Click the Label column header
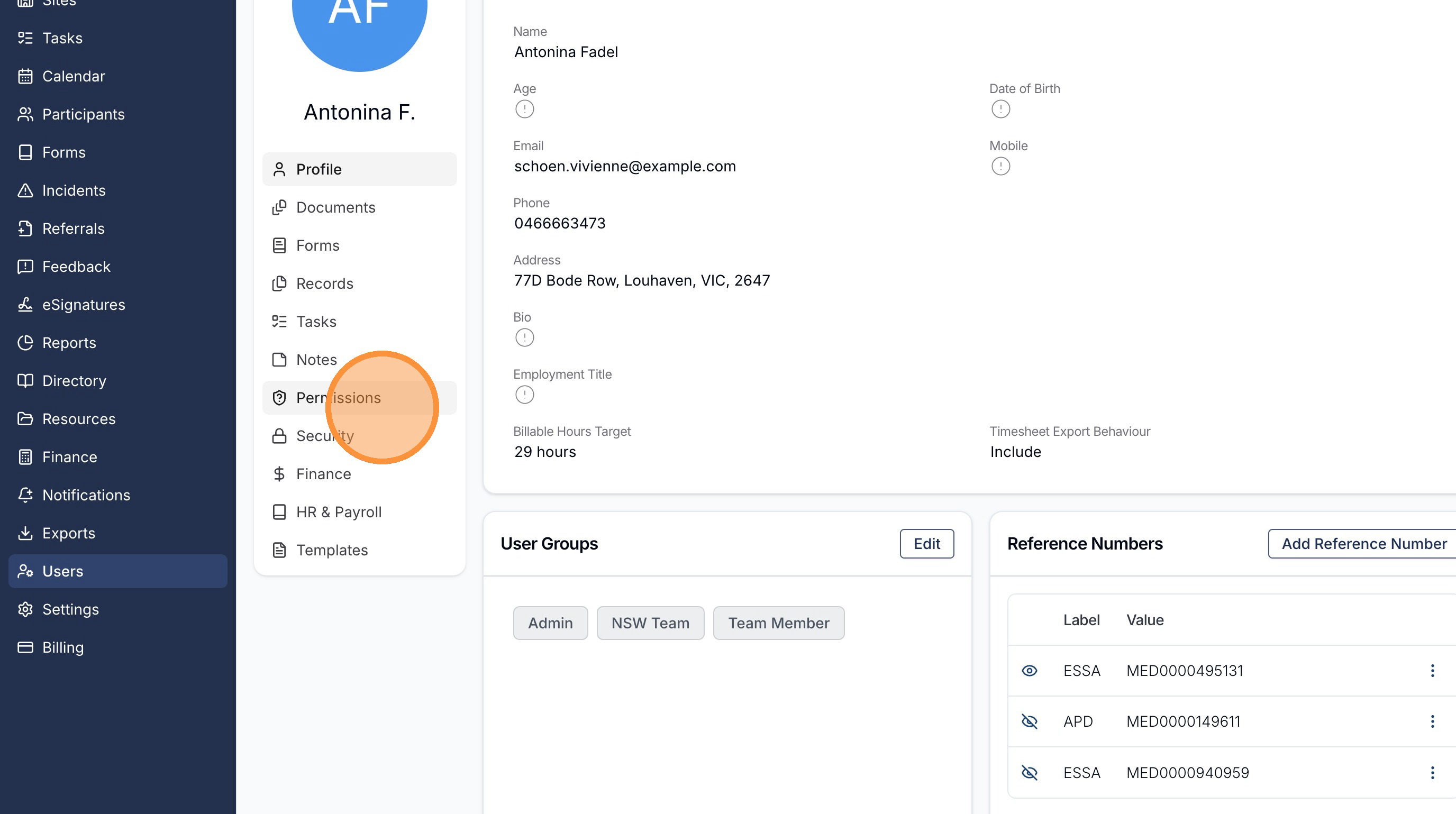Screen dimensions: 1456x814 1081,620
